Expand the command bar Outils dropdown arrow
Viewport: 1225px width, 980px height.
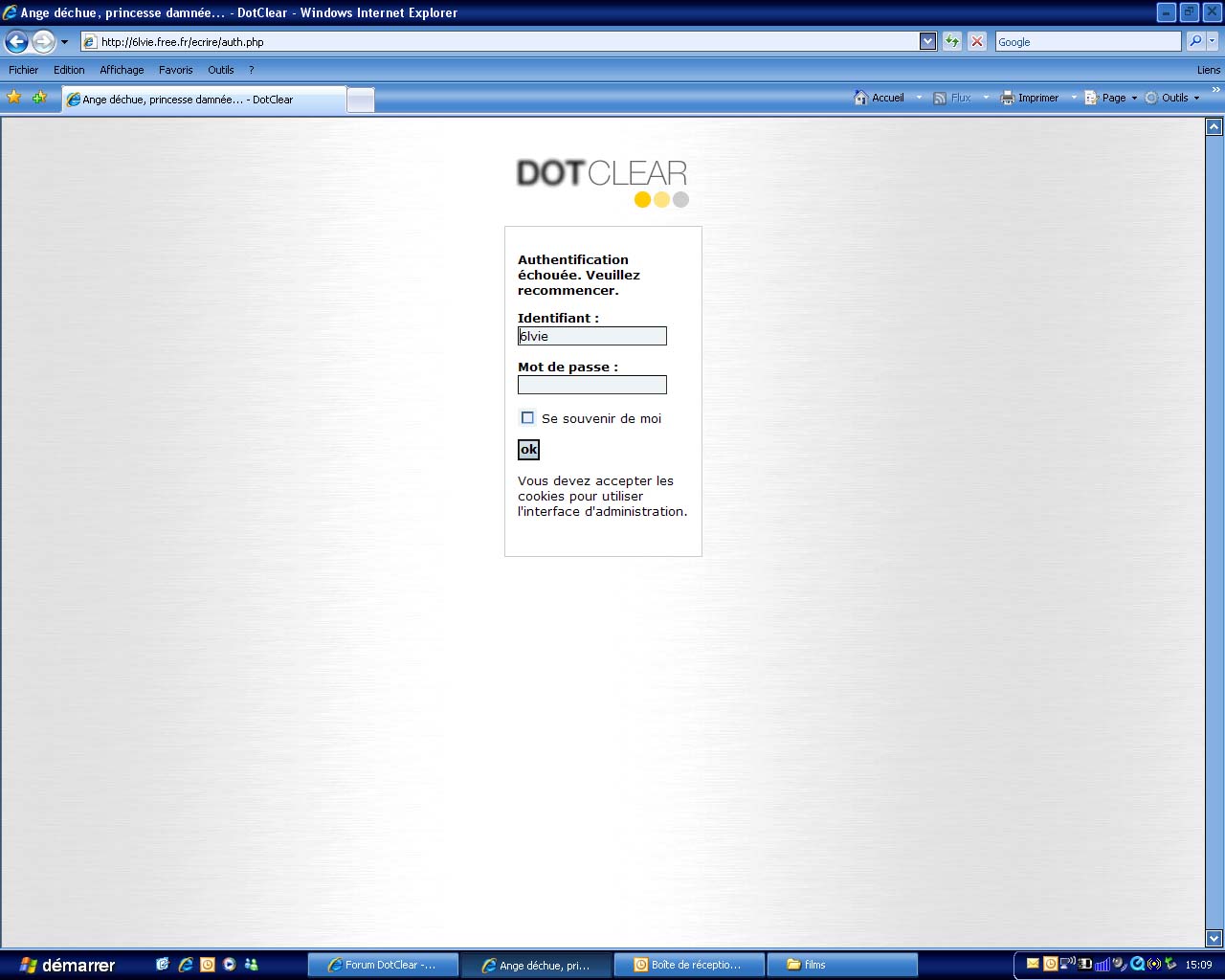[1196, 98]
